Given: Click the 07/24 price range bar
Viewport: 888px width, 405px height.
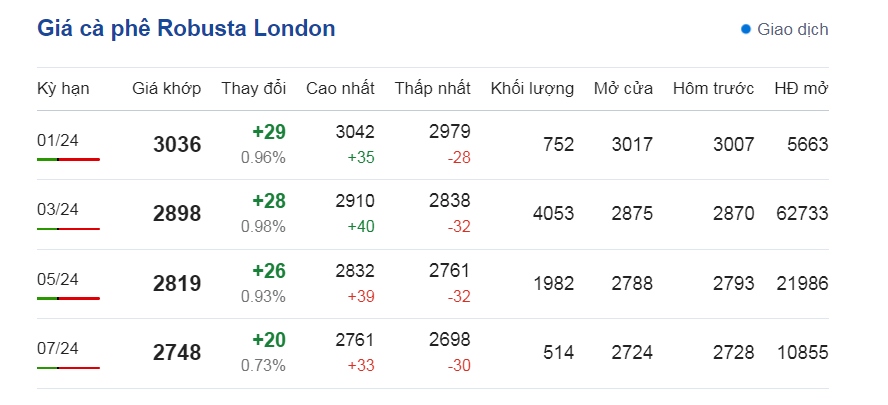Looking at the screenshot, I should tap(69, 368).
